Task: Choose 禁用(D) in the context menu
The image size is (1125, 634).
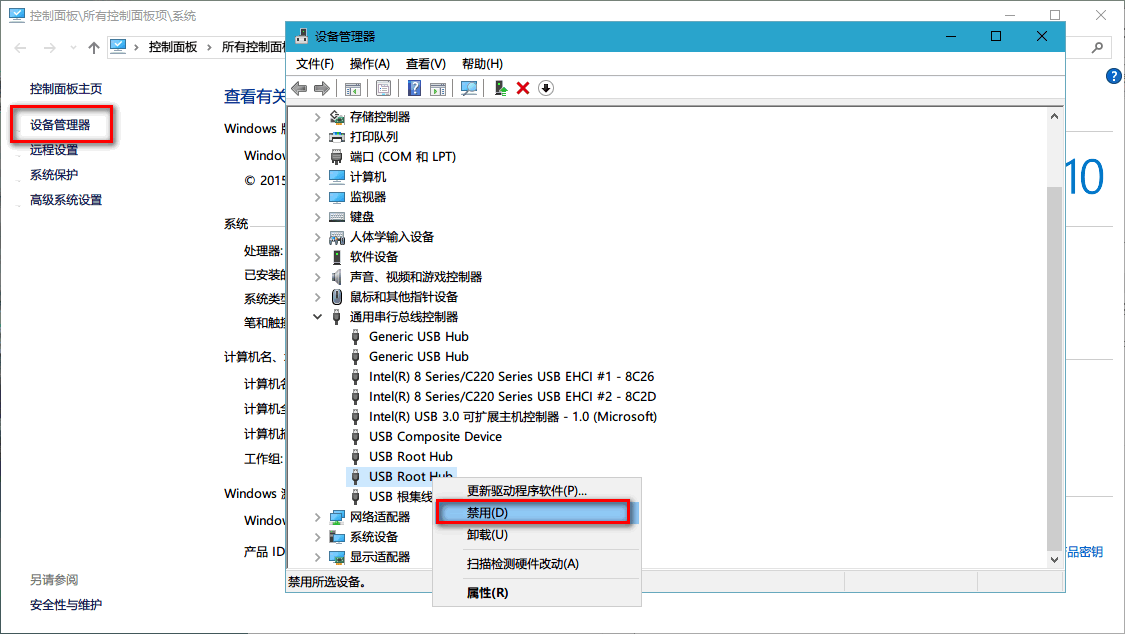Action: click(x=537, y=513)
